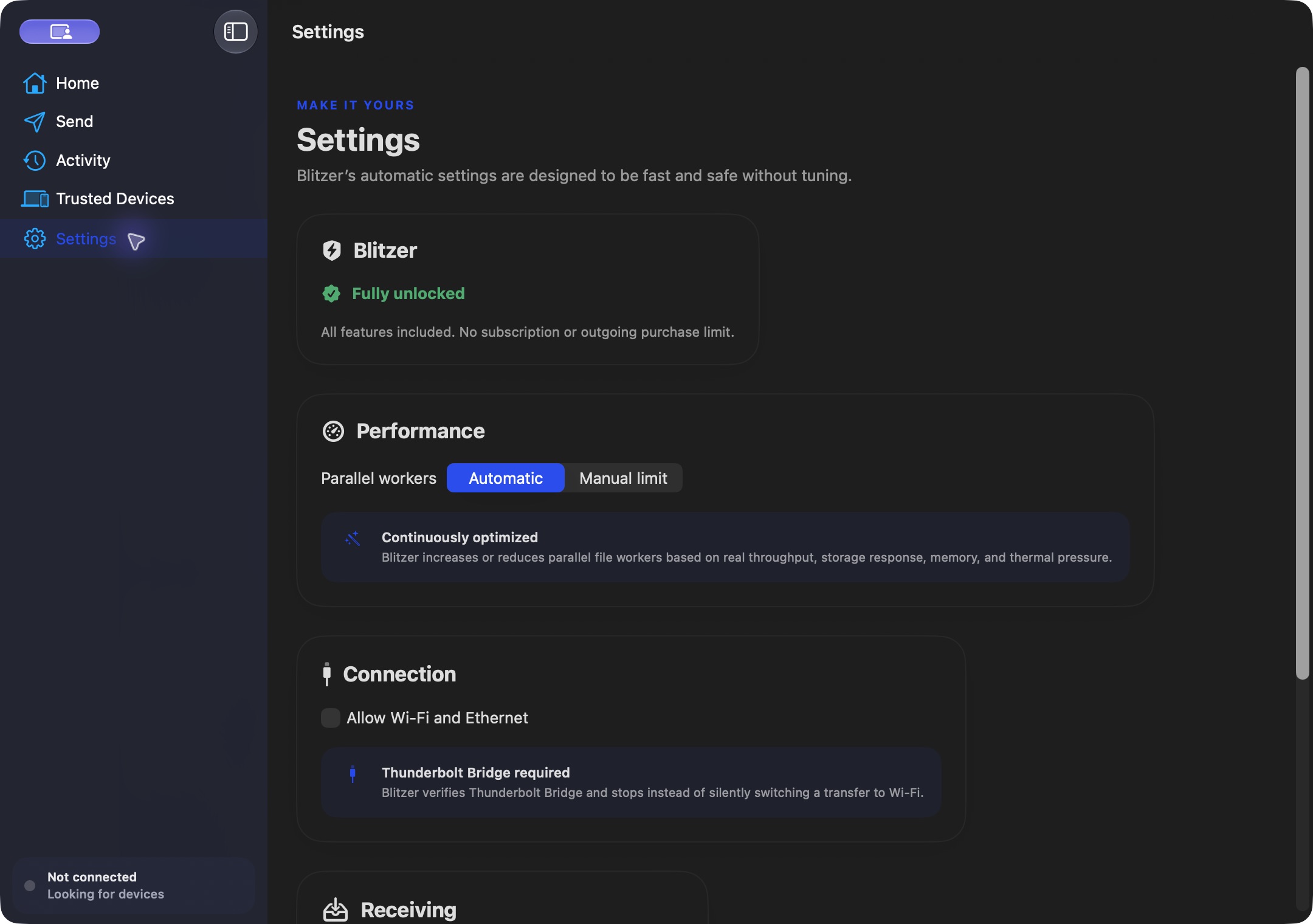Viewport: 1313px width, 924px height.
Task: Click the Fully unlocked status text
Action: point(408,294)
